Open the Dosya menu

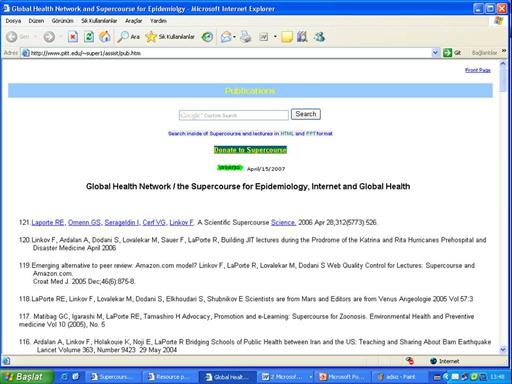click(x=13, y=21)
